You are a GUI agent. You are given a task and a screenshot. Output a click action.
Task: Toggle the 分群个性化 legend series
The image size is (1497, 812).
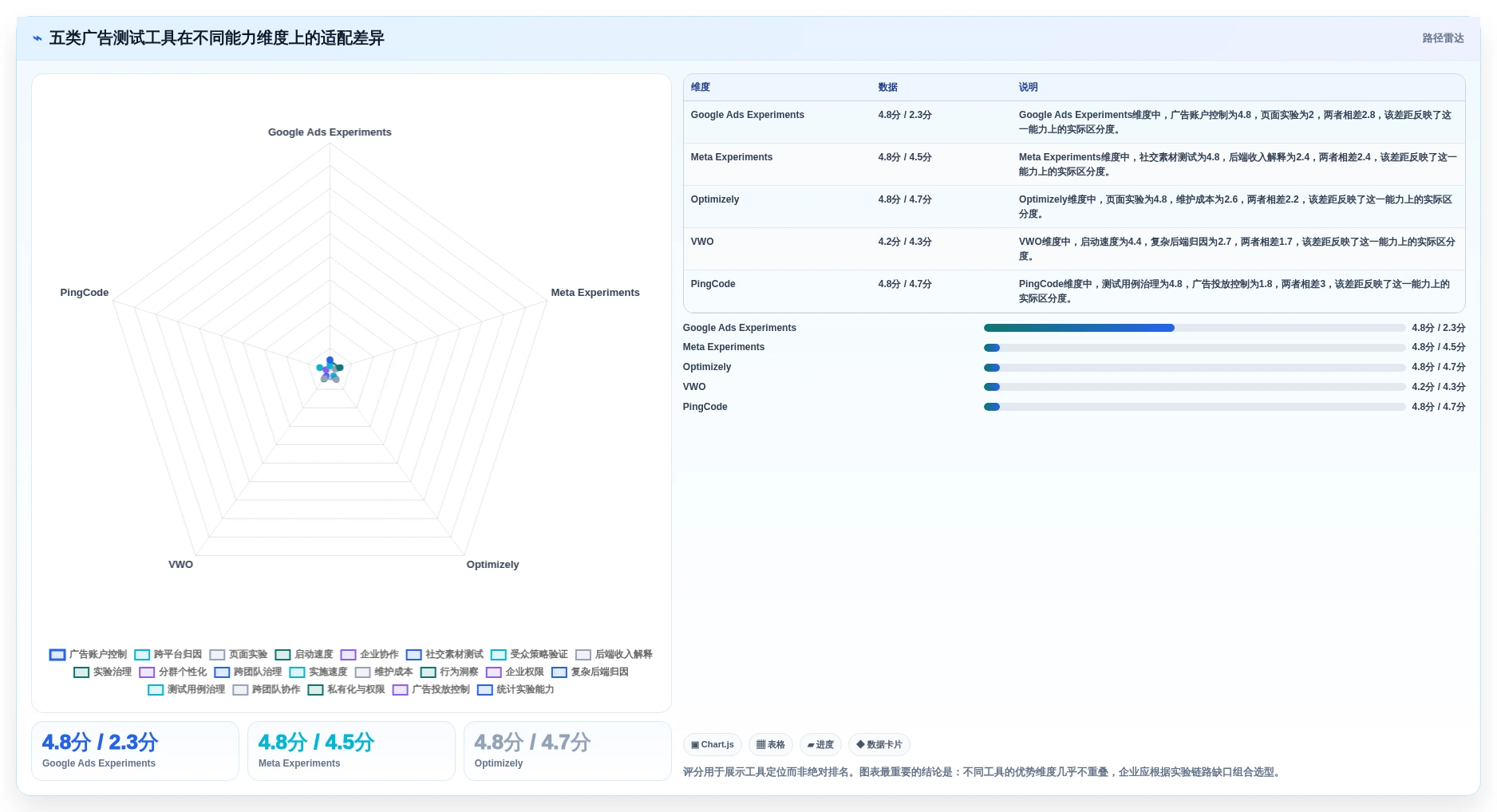[x=173, y=672]
